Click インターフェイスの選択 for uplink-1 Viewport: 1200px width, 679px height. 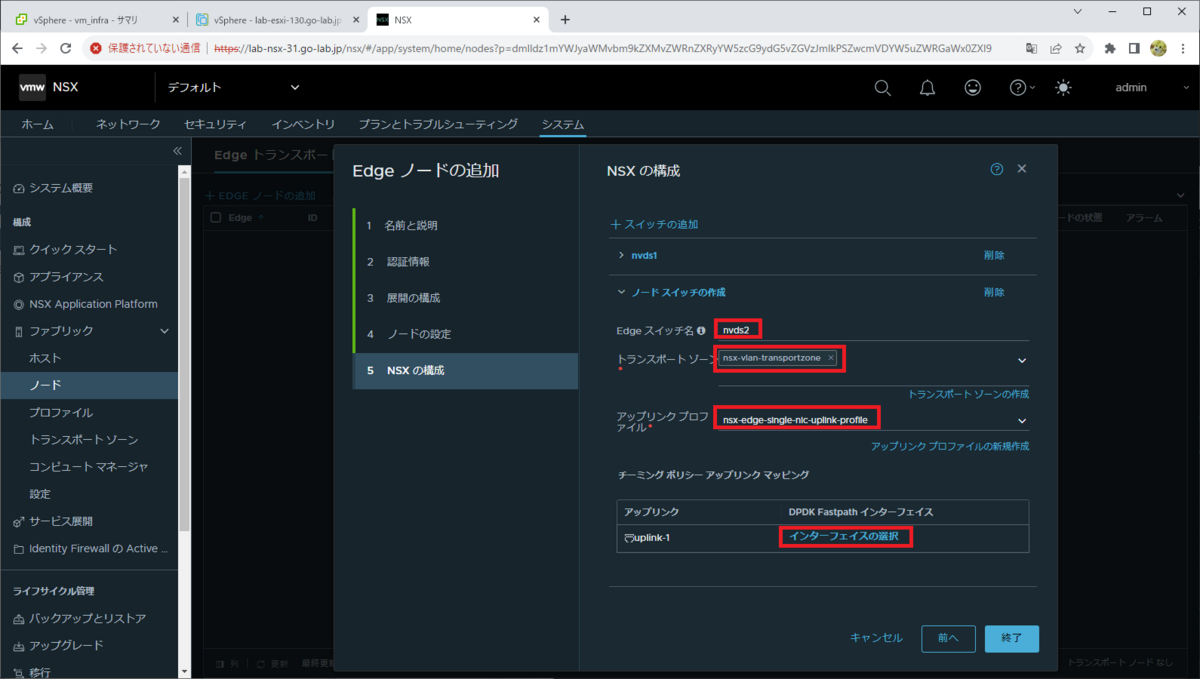[844, 537]
